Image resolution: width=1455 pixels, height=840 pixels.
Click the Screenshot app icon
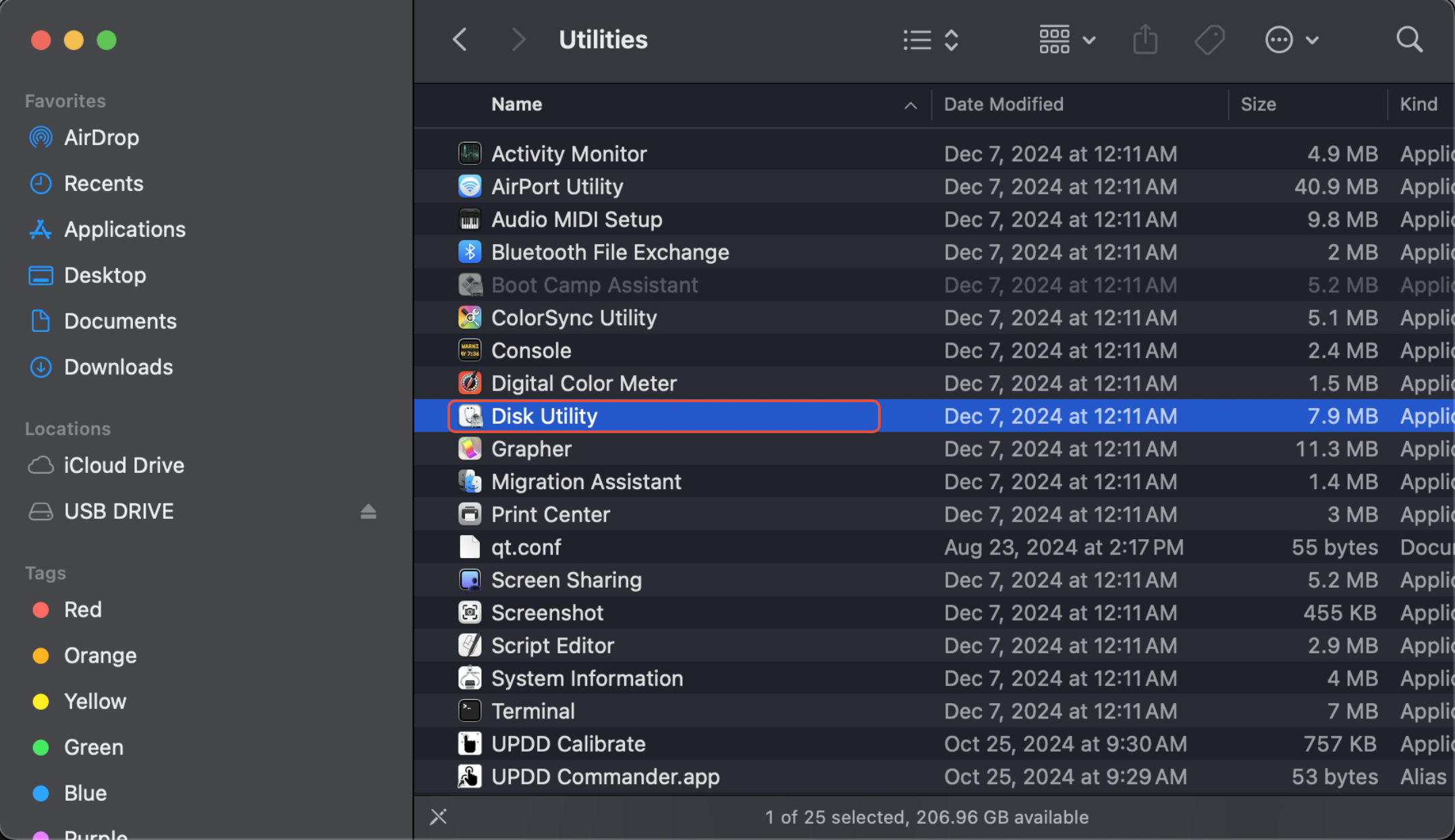pos(470,613)
